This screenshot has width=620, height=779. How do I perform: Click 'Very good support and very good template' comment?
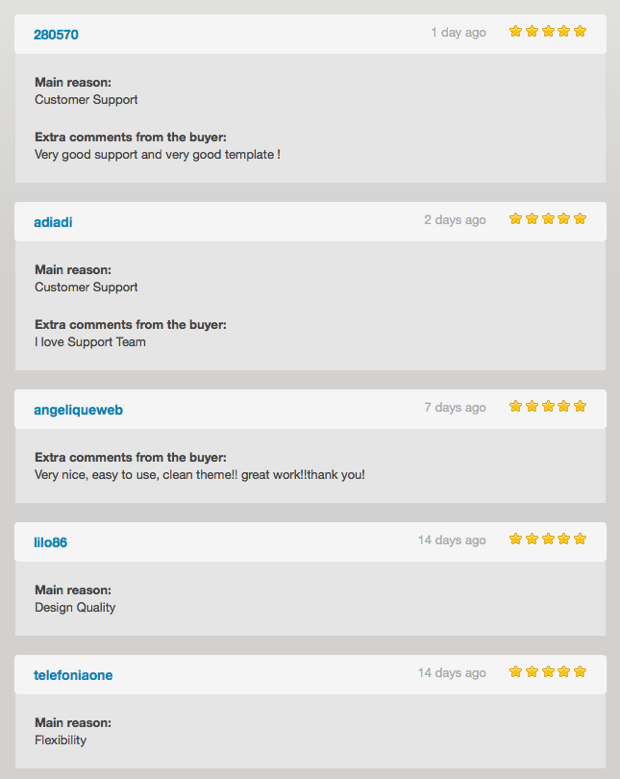[x=157, y=155]
